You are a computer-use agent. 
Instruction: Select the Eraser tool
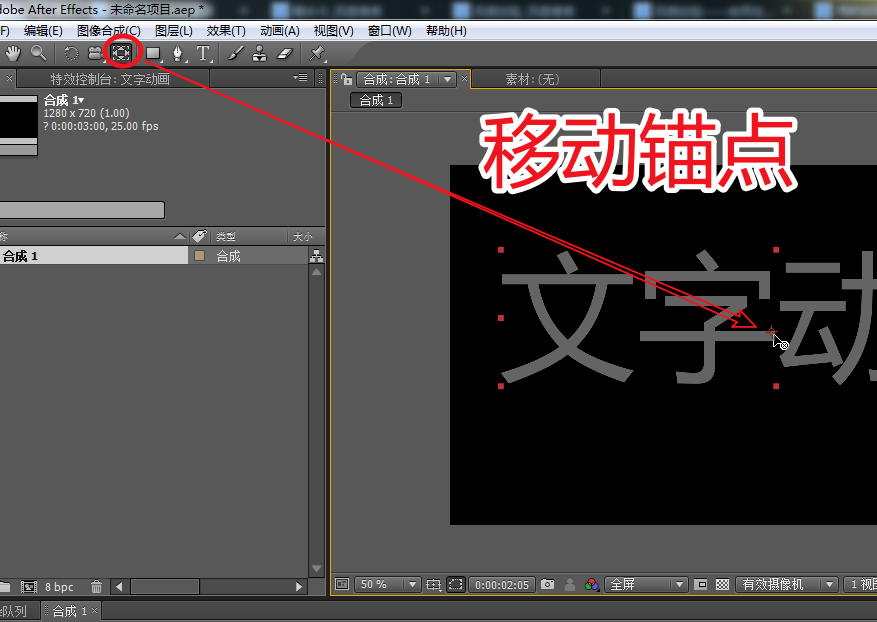[x=285, y=54]
